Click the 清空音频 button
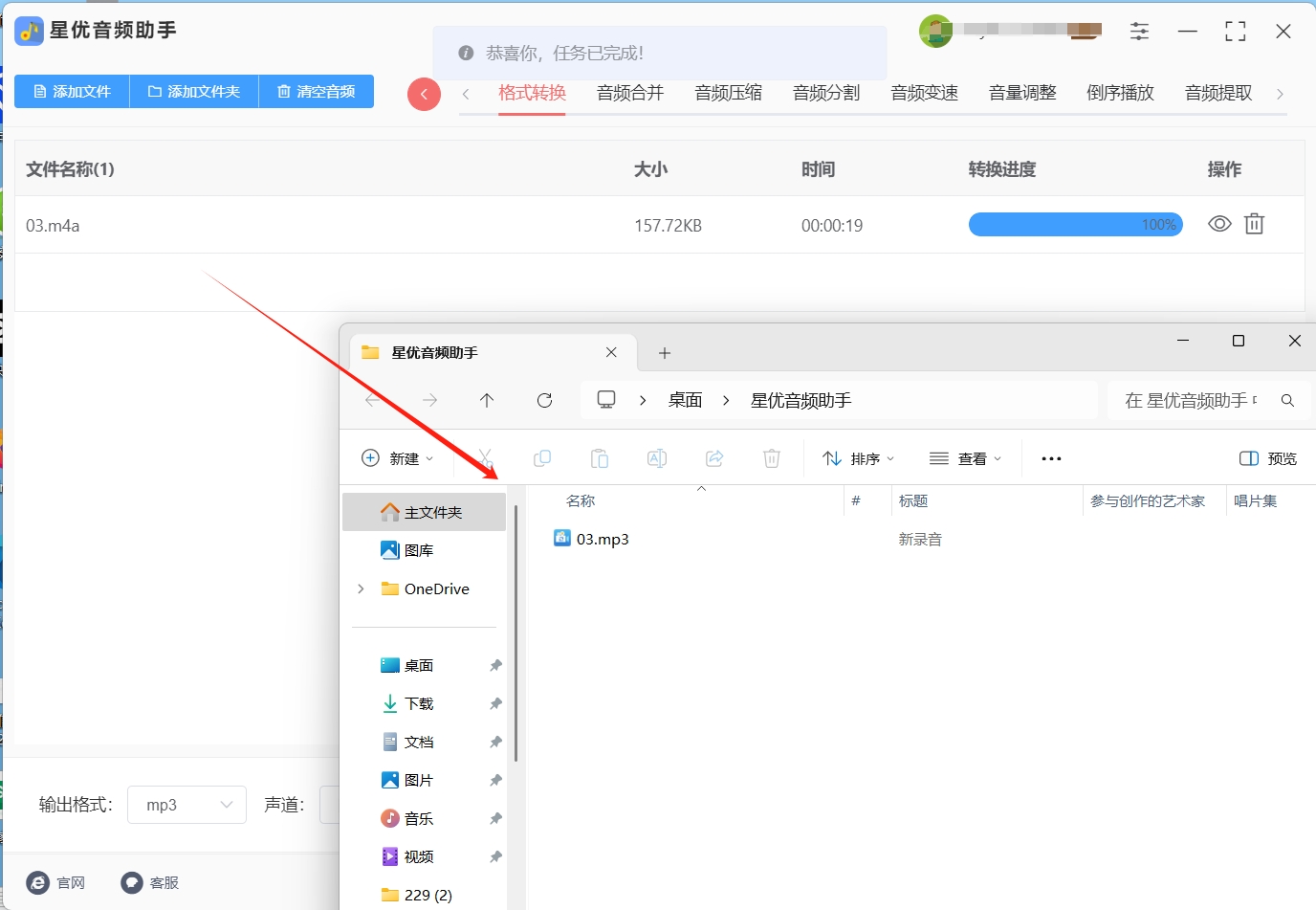Image resolution: width=1316 pixels, height=910 pixels. click(x=317, y=92)
